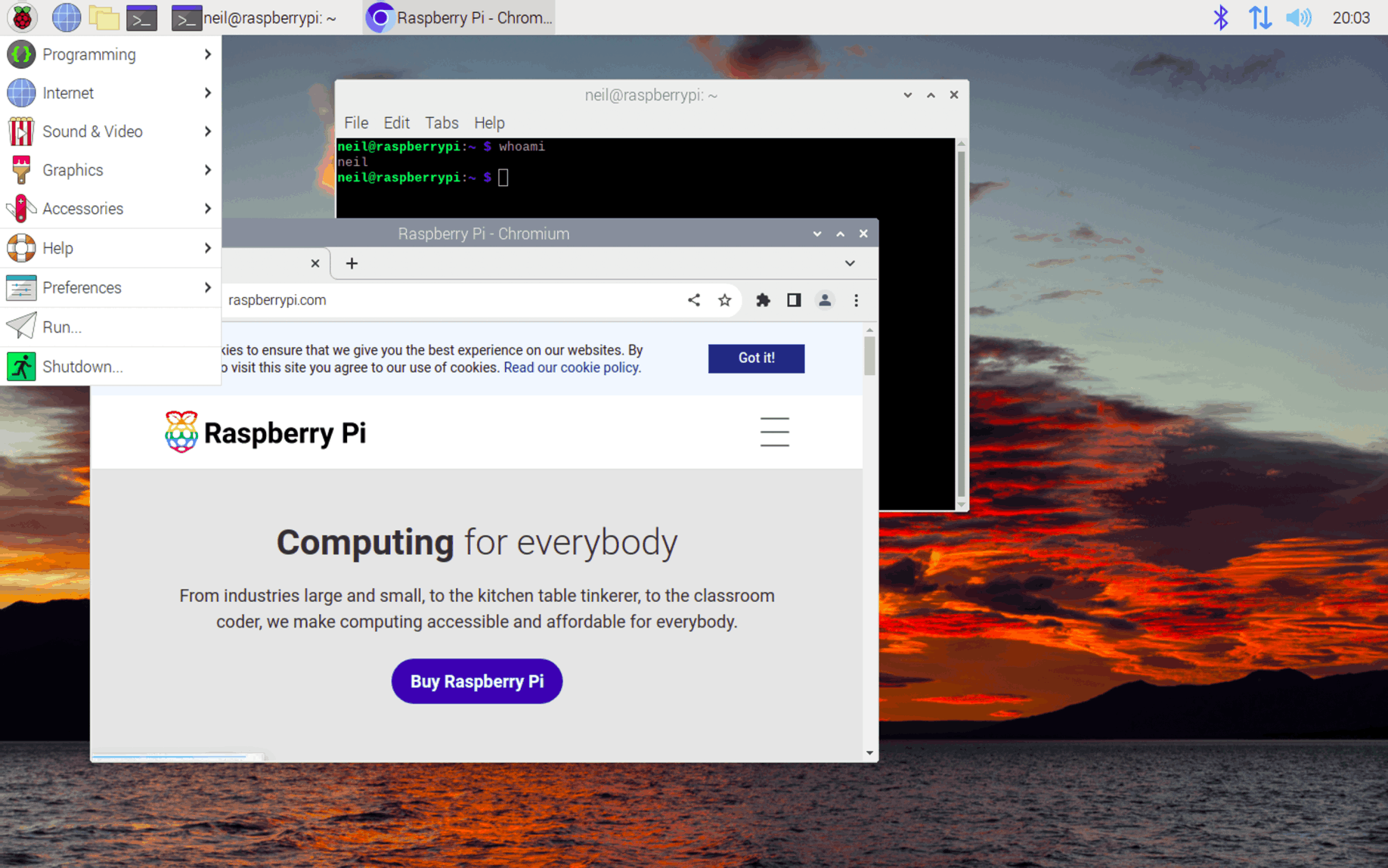1388x868 pixels.
Task: Click the Preferences sliders icon
Action: tap(21, 287)
